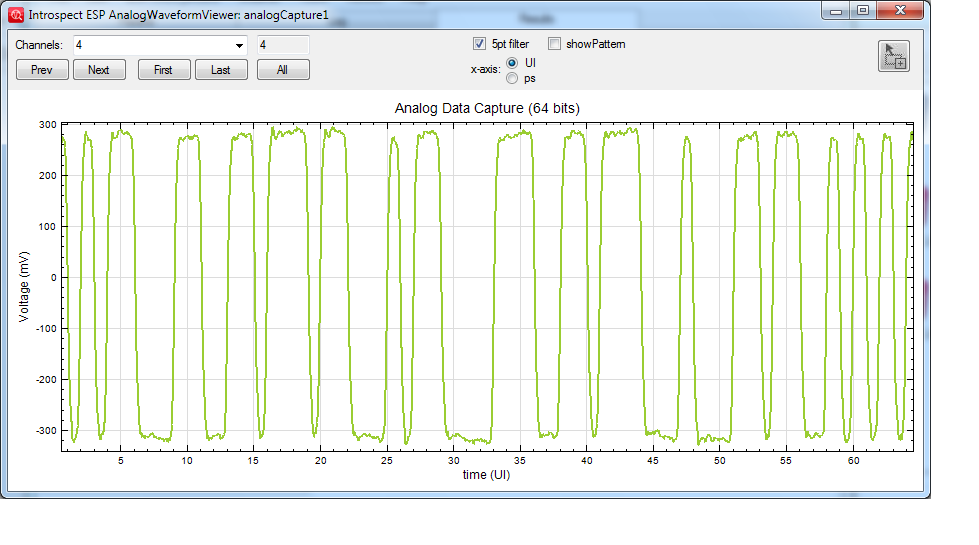Maximize the AnalogWaveformViewer window

click(863, 10)
